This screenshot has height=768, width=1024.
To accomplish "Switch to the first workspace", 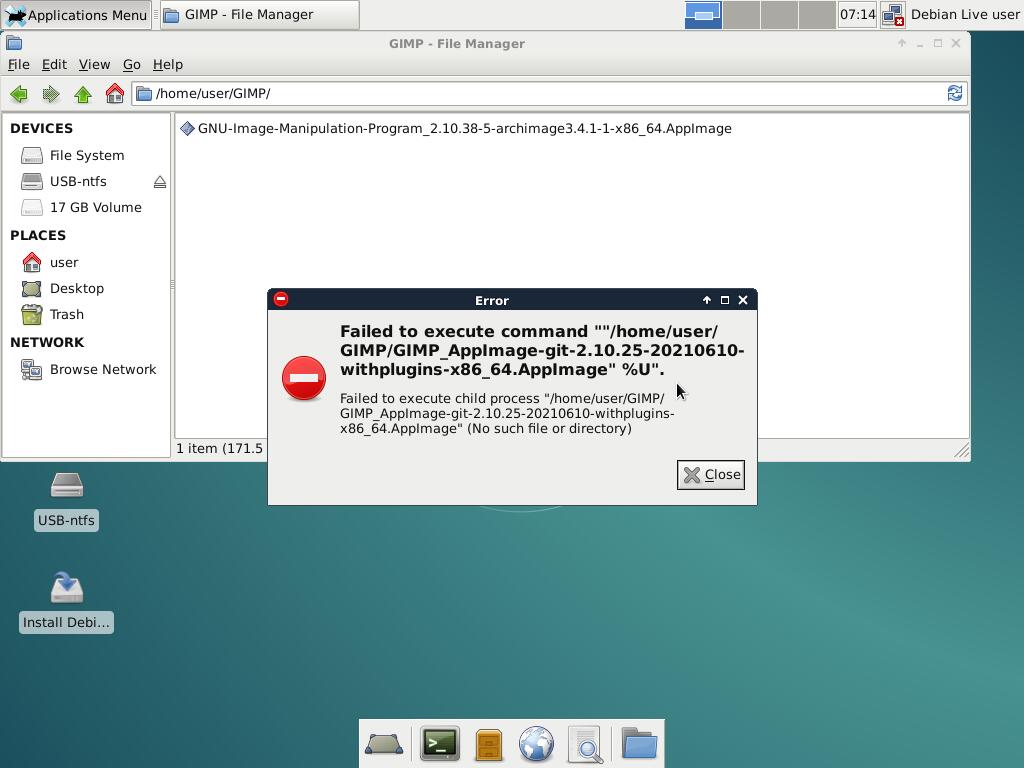I will tap(703, 14).
